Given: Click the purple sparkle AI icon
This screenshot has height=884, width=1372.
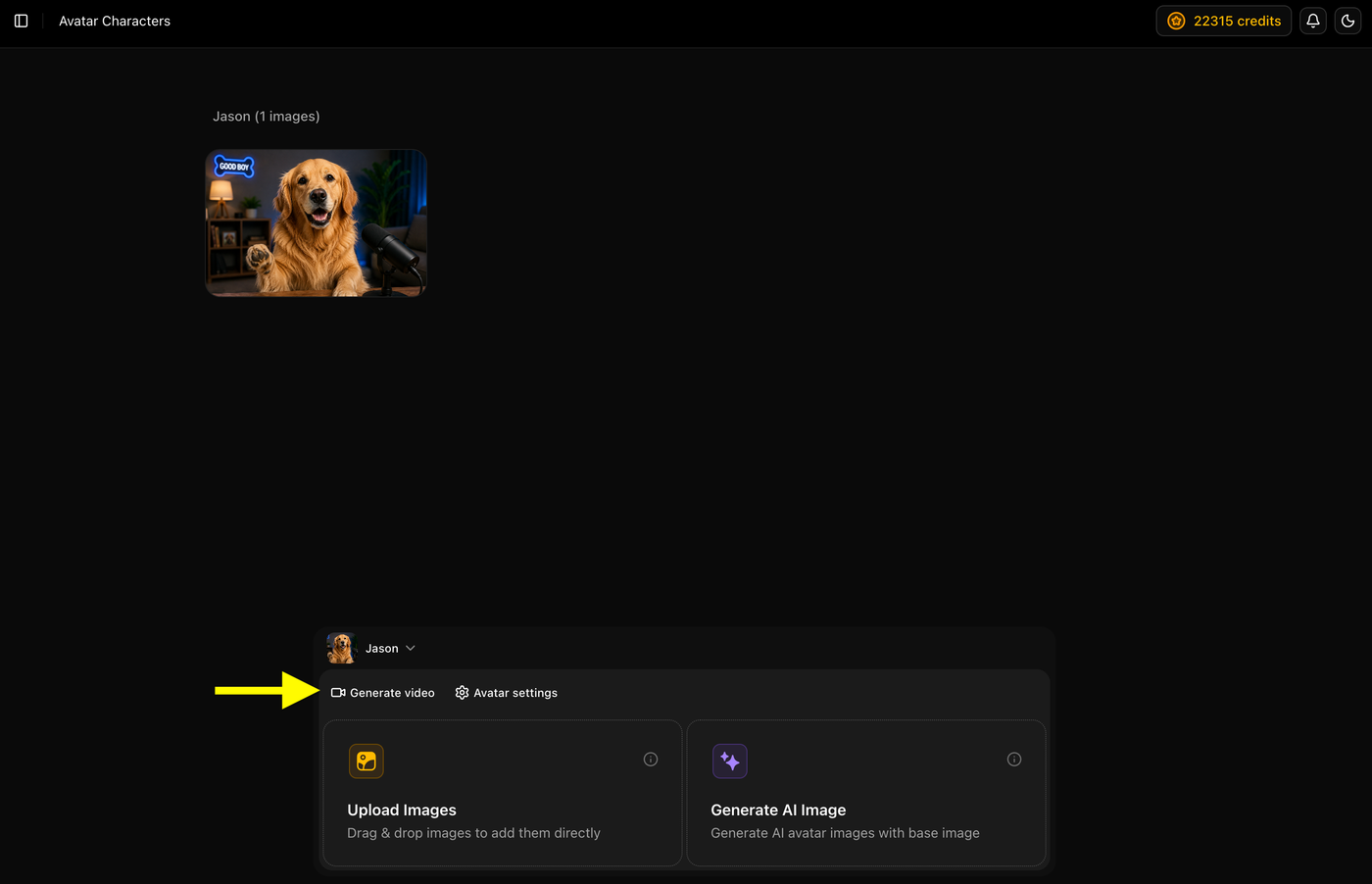Looking at the screenshot, I should pos(730,761).
